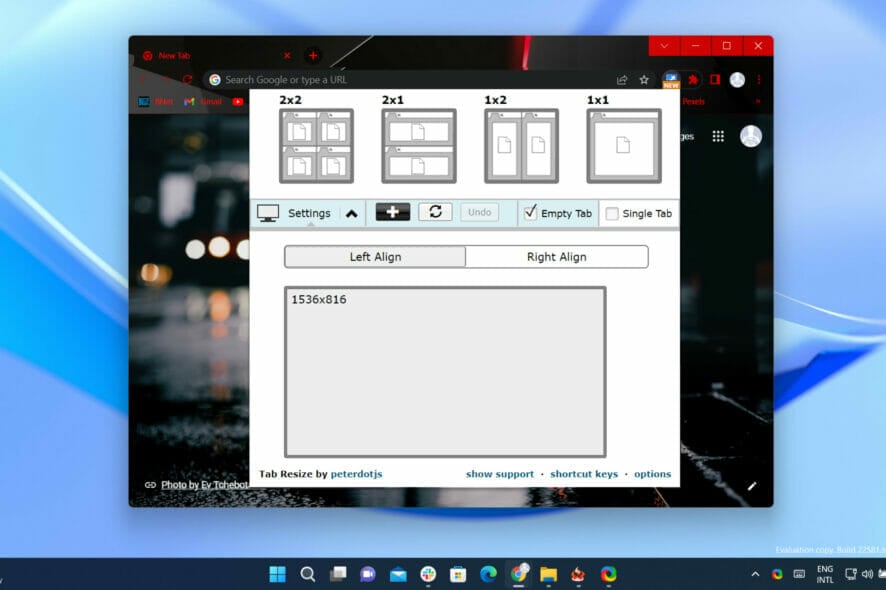The height and width of the screenshot is (590, 886).
Task: Open the tab search dropdown arrow
Action: (x=665, y=46)
